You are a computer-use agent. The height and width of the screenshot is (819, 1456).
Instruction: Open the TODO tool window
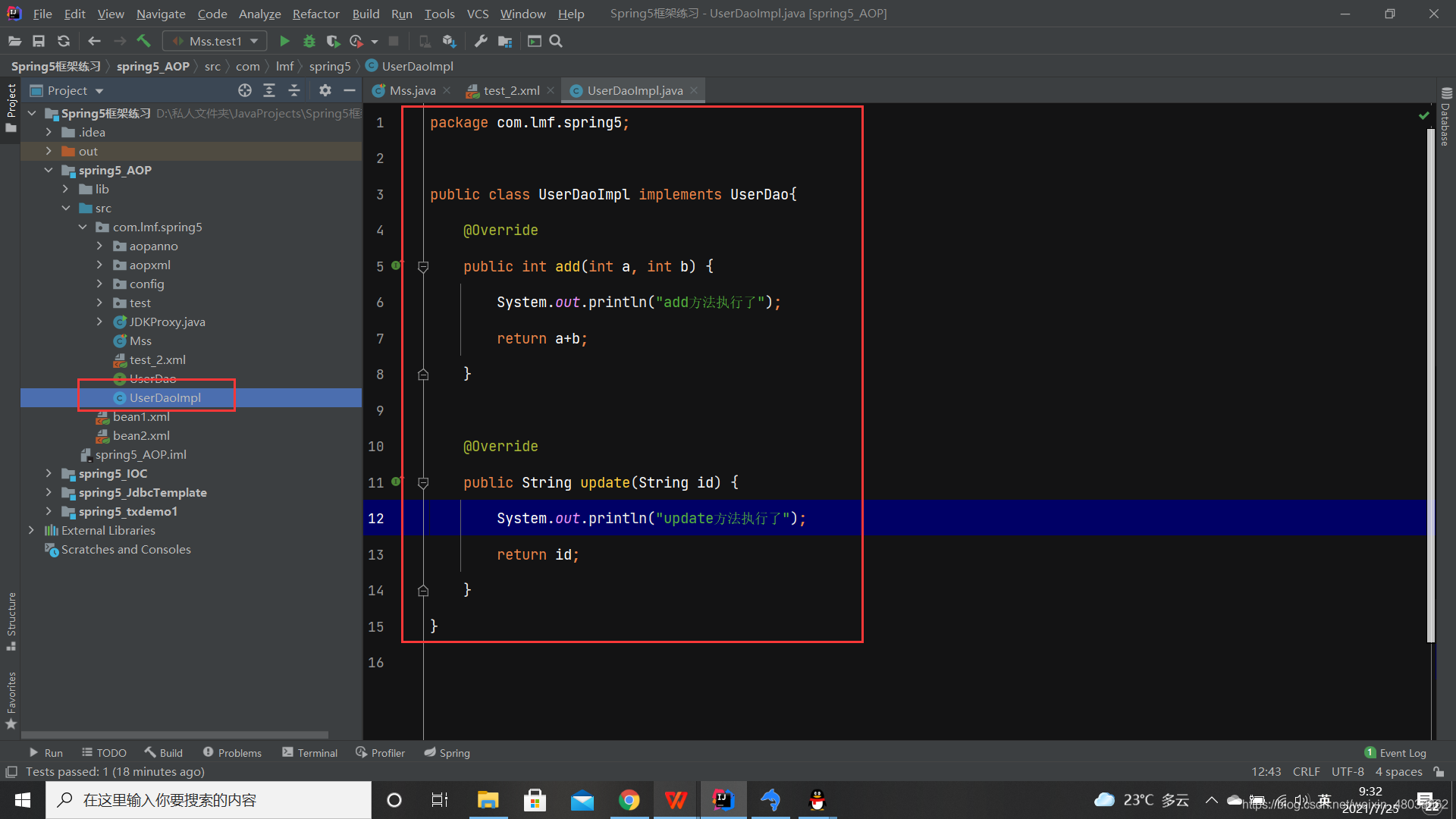click(104, 753)
